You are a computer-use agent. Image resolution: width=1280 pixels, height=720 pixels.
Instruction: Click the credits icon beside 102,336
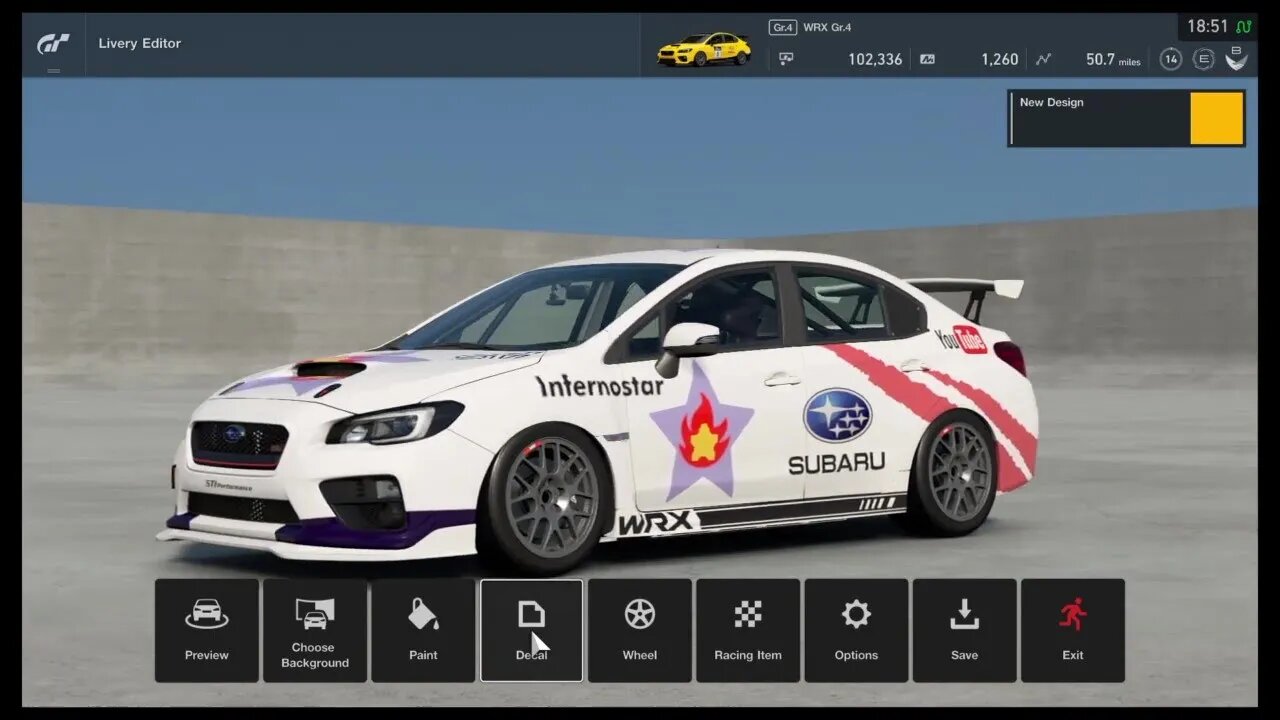(x=787, y=59)
